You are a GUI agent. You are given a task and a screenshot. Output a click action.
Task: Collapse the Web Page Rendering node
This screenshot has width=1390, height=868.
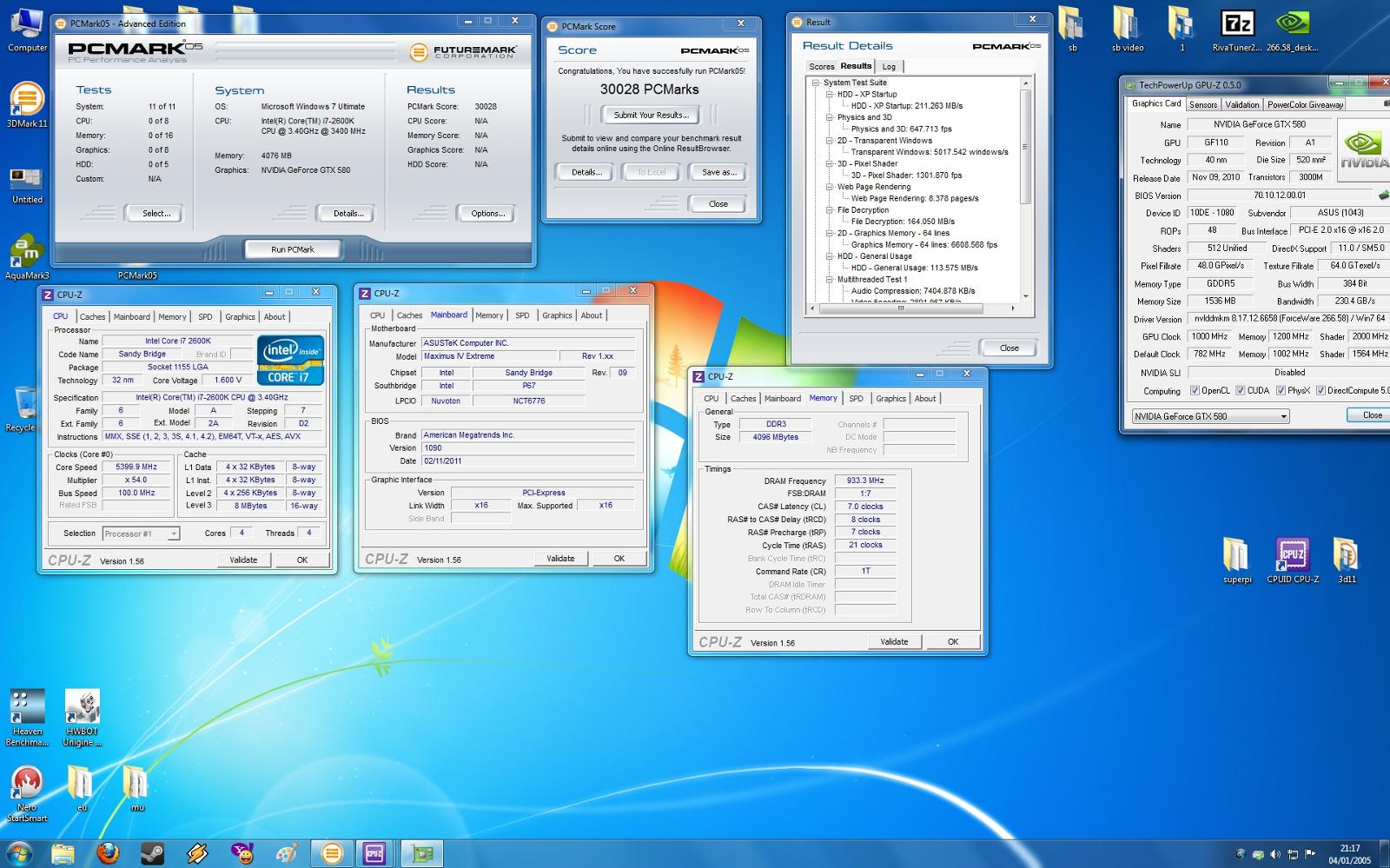830,187
